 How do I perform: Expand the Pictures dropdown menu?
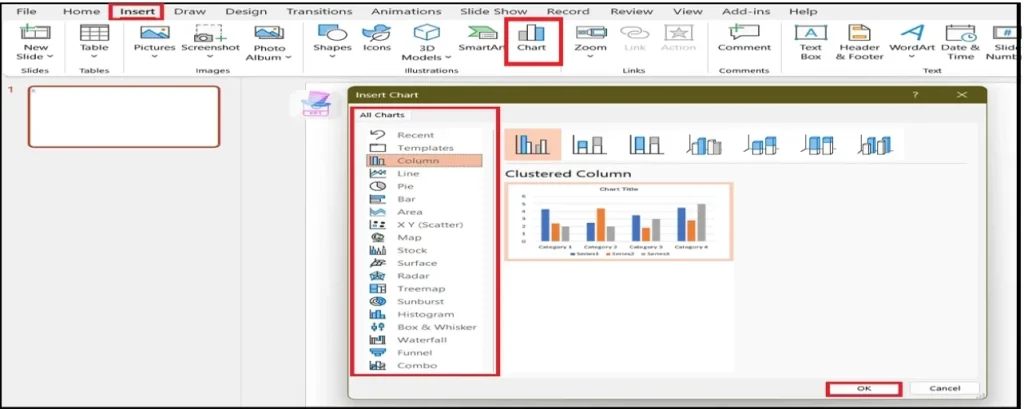pyautogui.click(x=154, y=58)
